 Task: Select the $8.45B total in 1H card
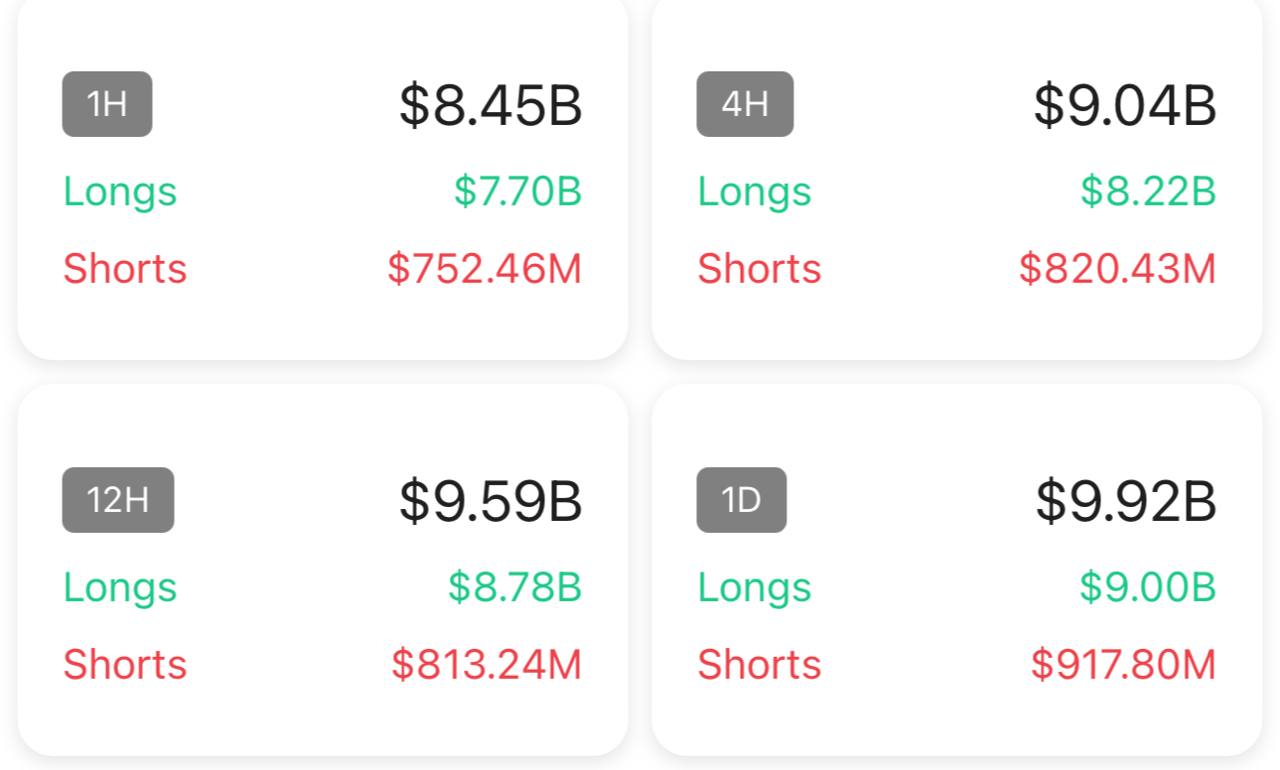coord(490,105)
